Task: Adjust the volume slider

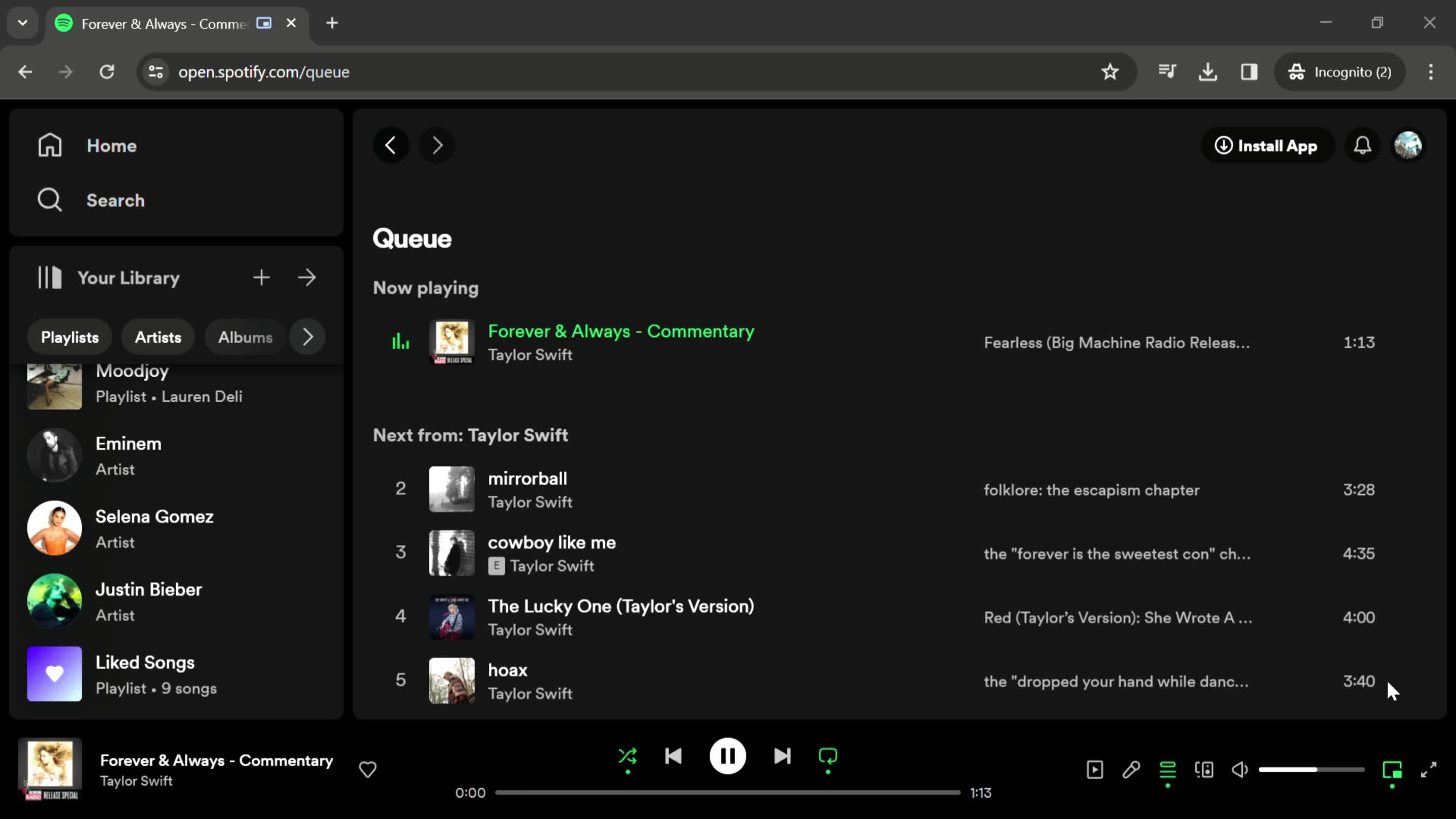Action: (x=1311, y=769)
